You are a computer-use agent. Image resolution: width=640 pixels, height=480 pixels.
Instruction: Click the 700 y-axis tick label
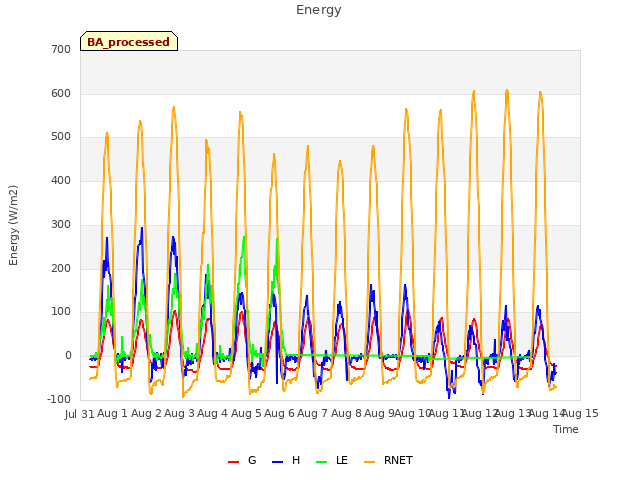point(61,49)
